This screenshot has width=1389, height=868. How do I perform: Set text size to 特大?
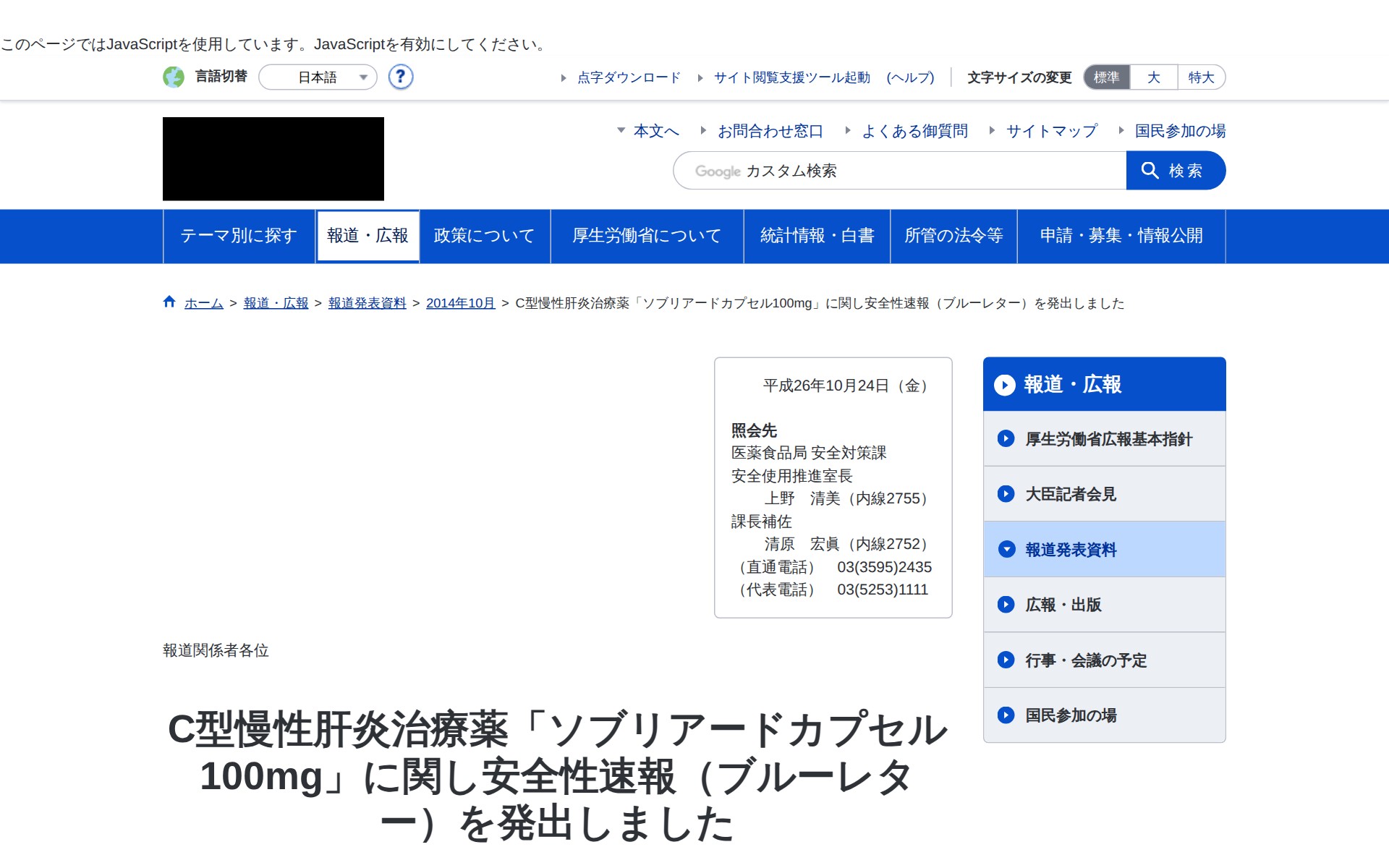click(x=1201, y=77)
